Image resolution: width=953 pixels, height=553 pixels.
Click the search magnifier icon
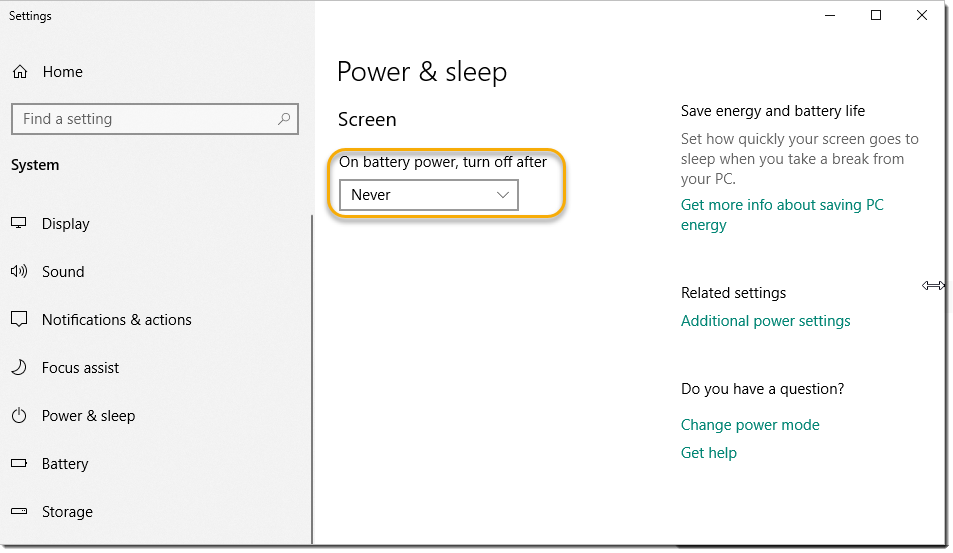[284, 119]
